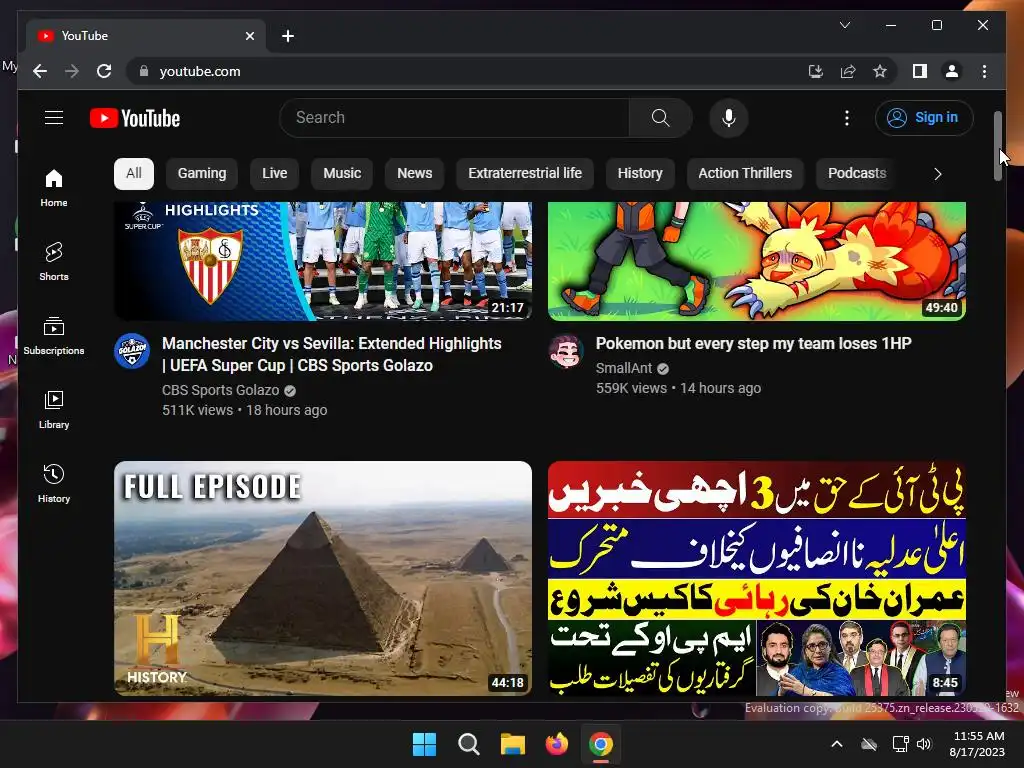This screenshot has width=1024, height=768.
Task: Show more category chips with the right arrow
Action: tap(938, 174)
